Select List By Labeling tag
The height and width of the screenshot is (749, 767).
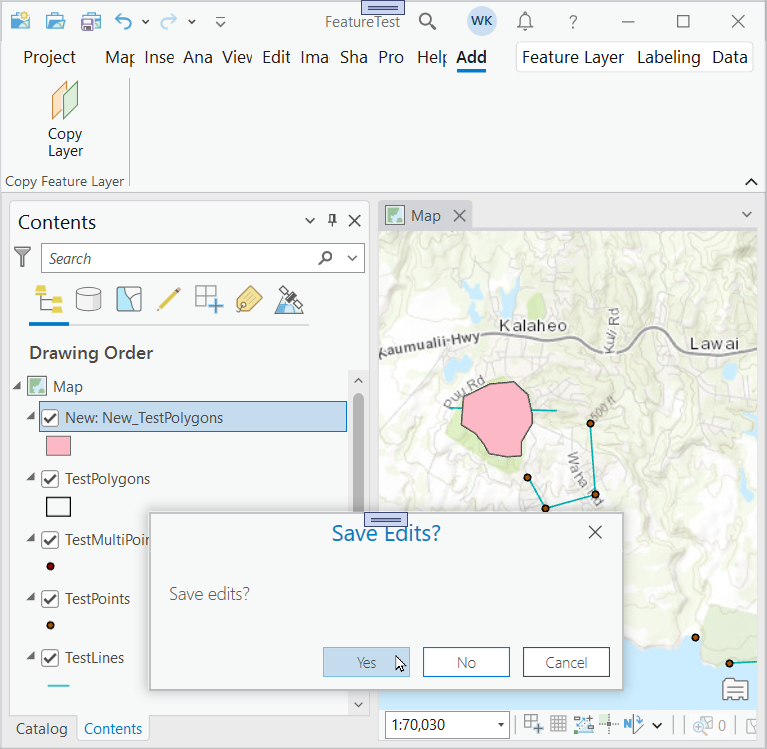pos(249,299)
